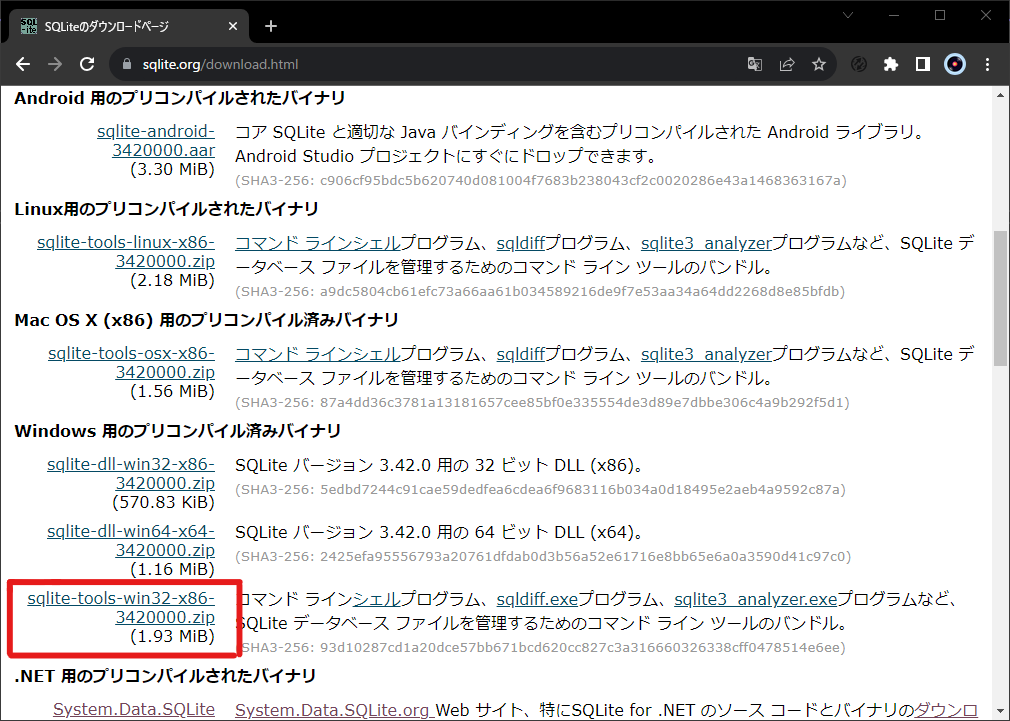
Task: Open sqlite3_analyzer.exe link in Windows section
Action: point(756,599)
